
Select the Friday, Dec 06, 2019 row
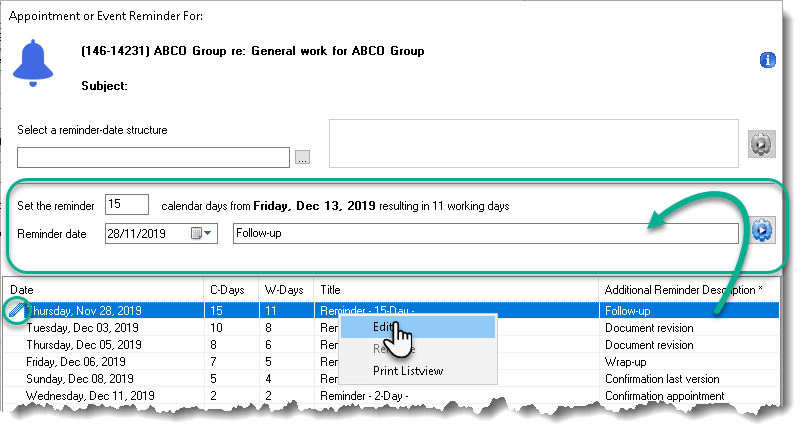tap(391, 362)
